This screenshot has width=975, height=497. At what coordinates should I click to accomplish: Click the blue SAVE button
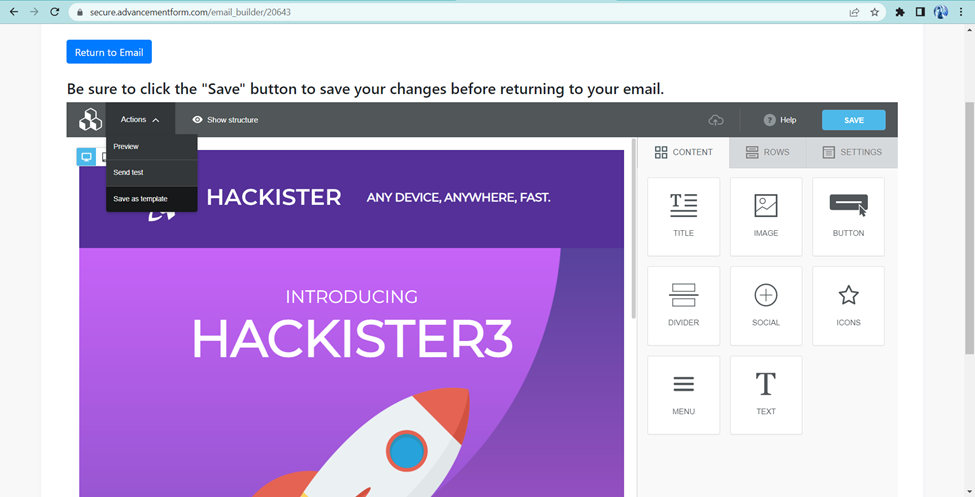click(x=853, y=120)
